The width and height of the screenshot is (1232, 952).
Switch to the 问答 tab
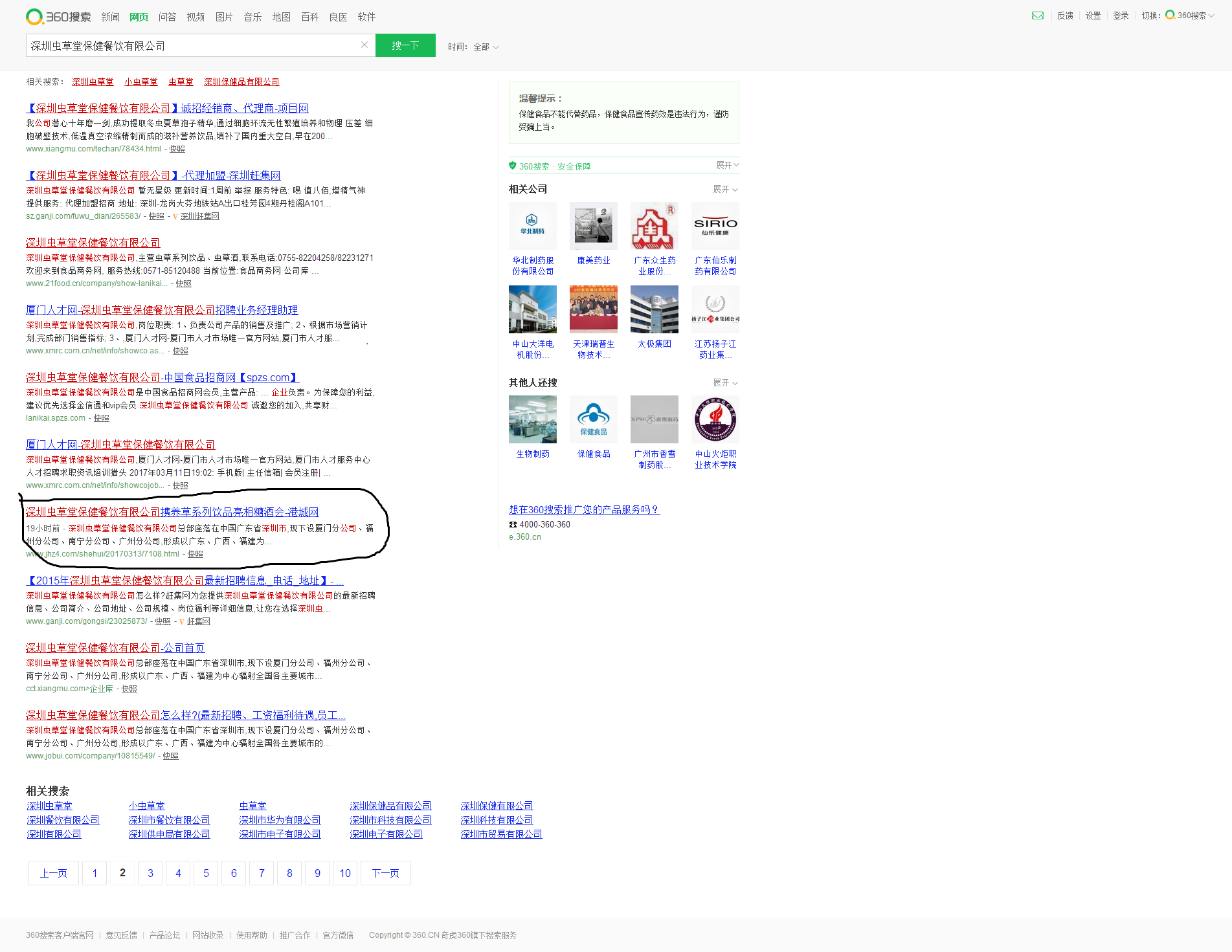167,17
